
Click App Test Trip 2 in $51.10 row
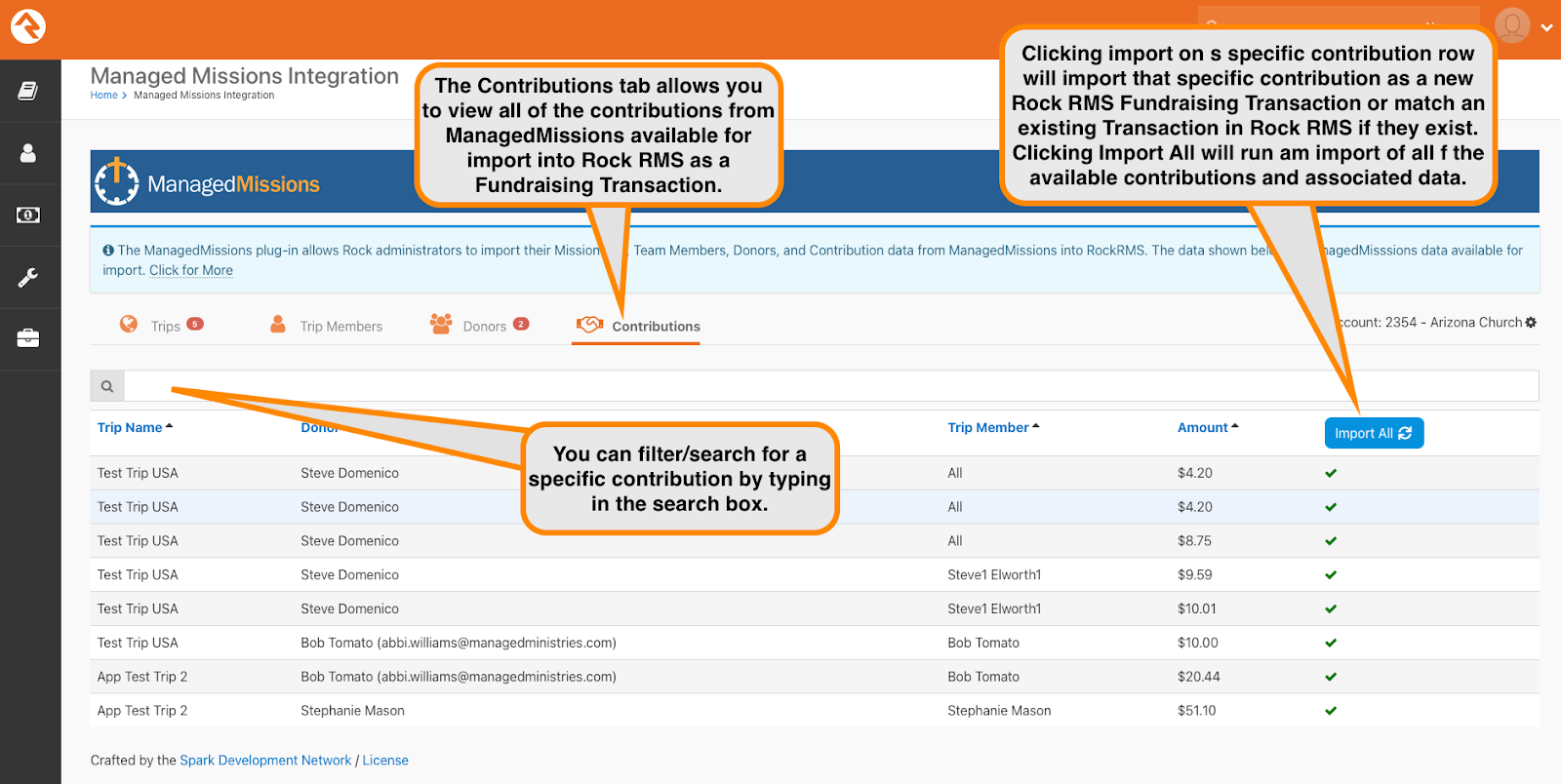[142, 711]
